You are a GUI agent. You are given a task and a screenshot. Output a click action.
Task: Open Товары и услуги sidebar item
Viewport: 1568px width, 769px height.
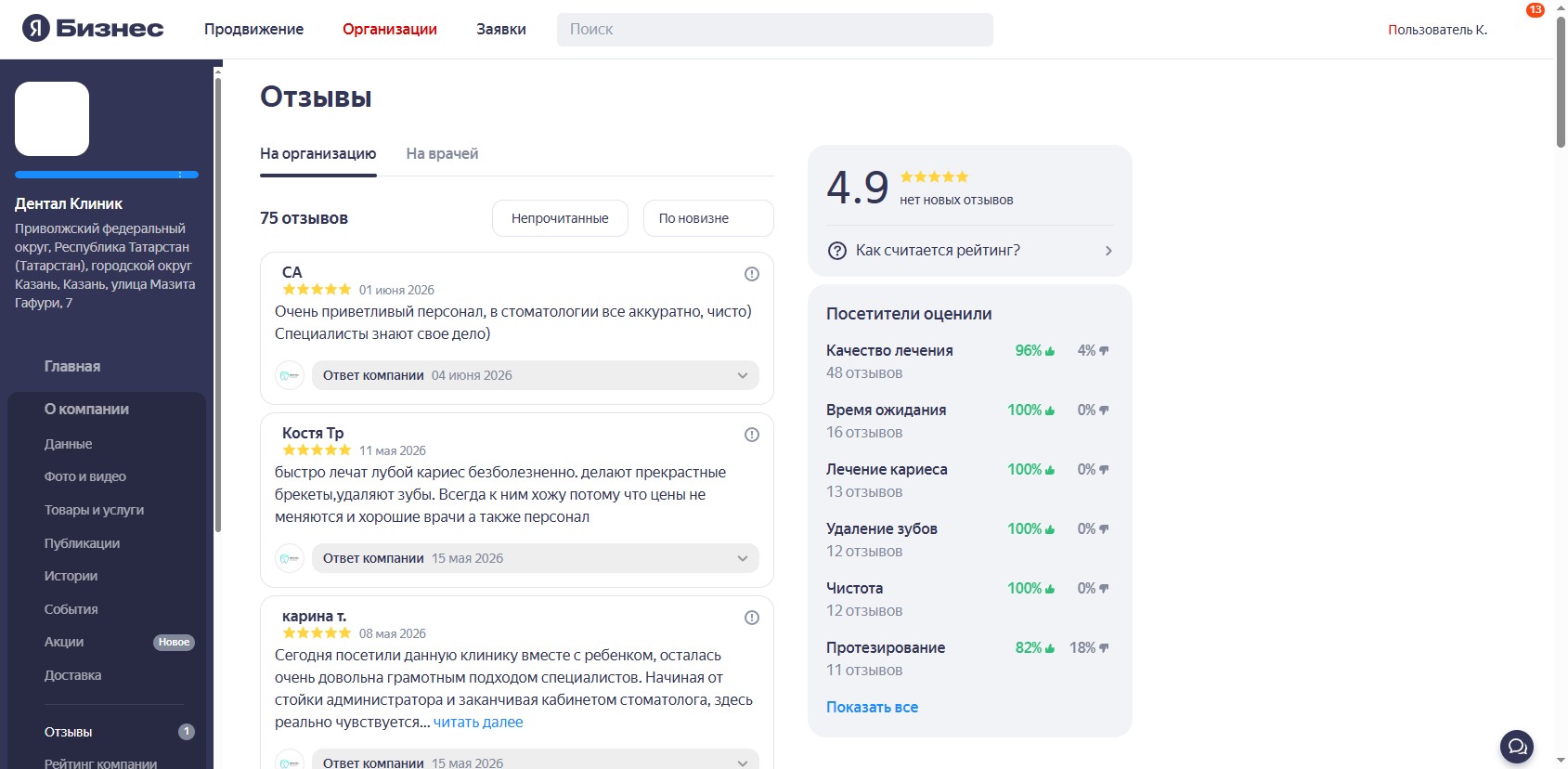click(94, 510)
